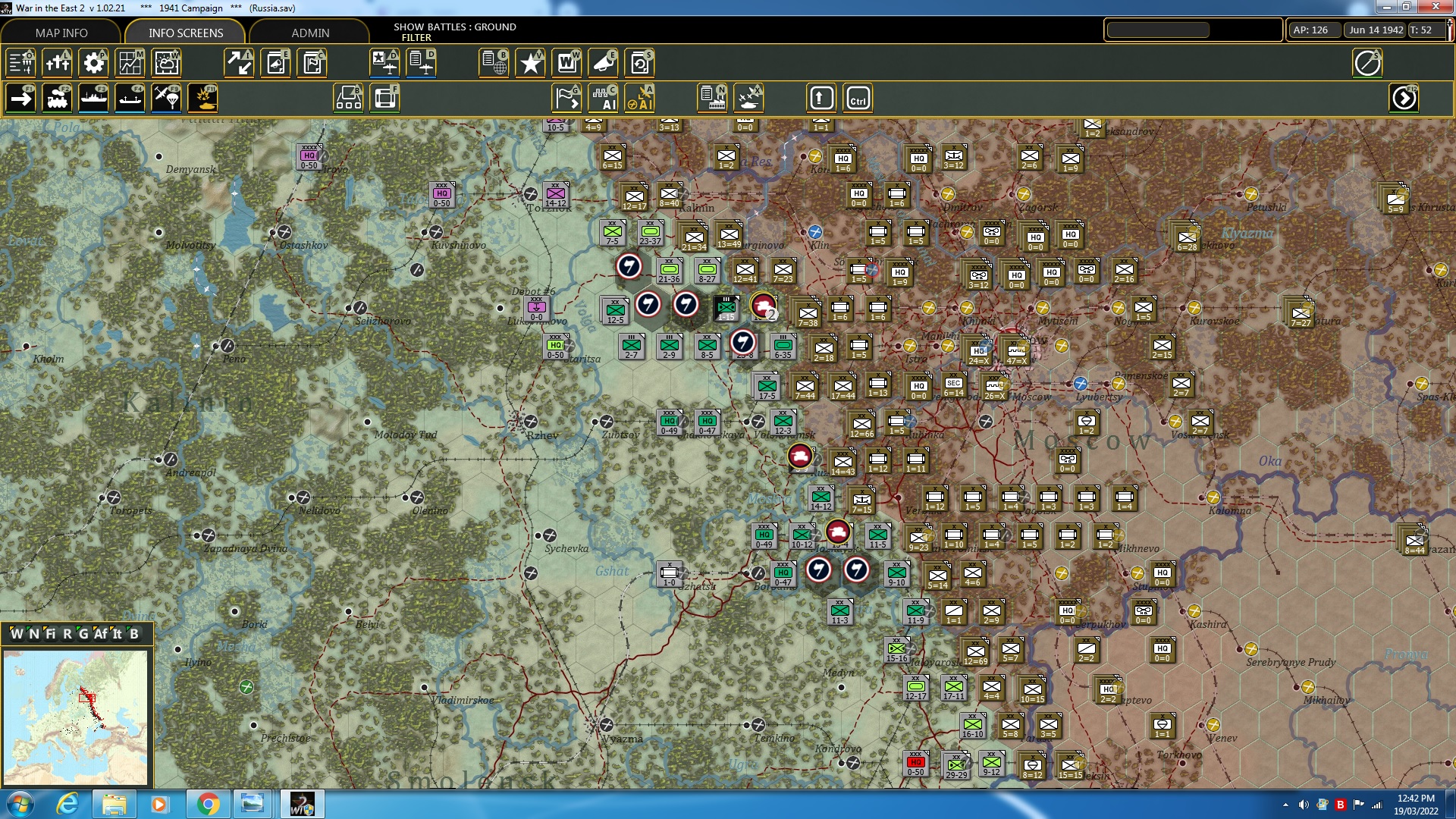Click the compass circle icon (S)

point(1367,63)
